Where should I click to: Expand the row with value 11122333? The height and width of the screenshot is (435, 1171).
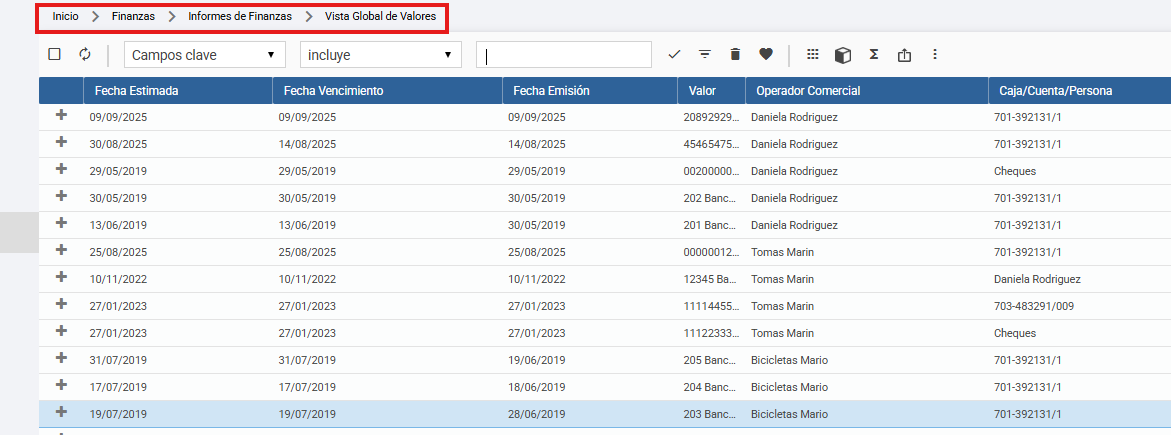click(61, 331)
